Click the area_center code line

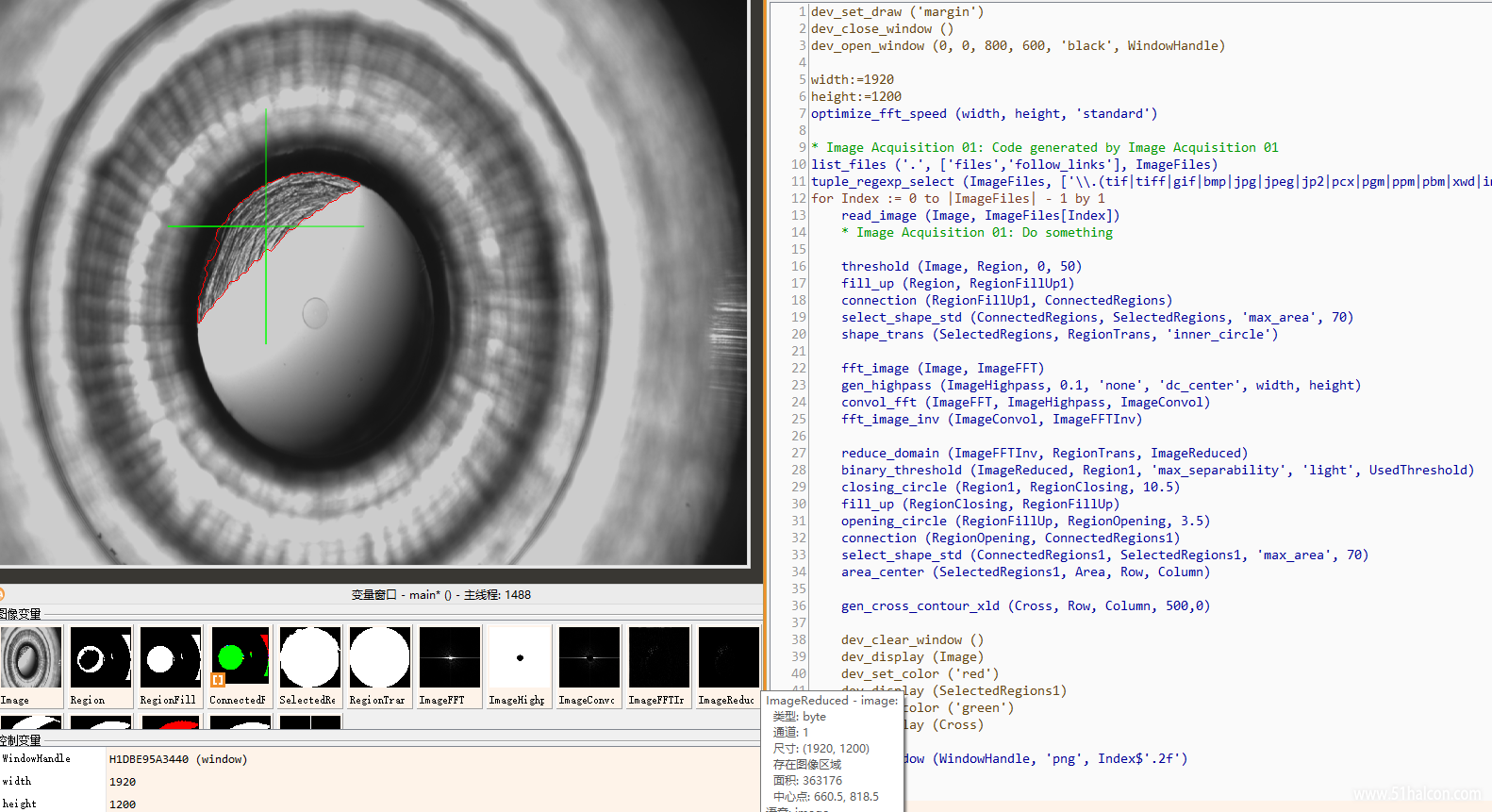tap(1025, 572)
